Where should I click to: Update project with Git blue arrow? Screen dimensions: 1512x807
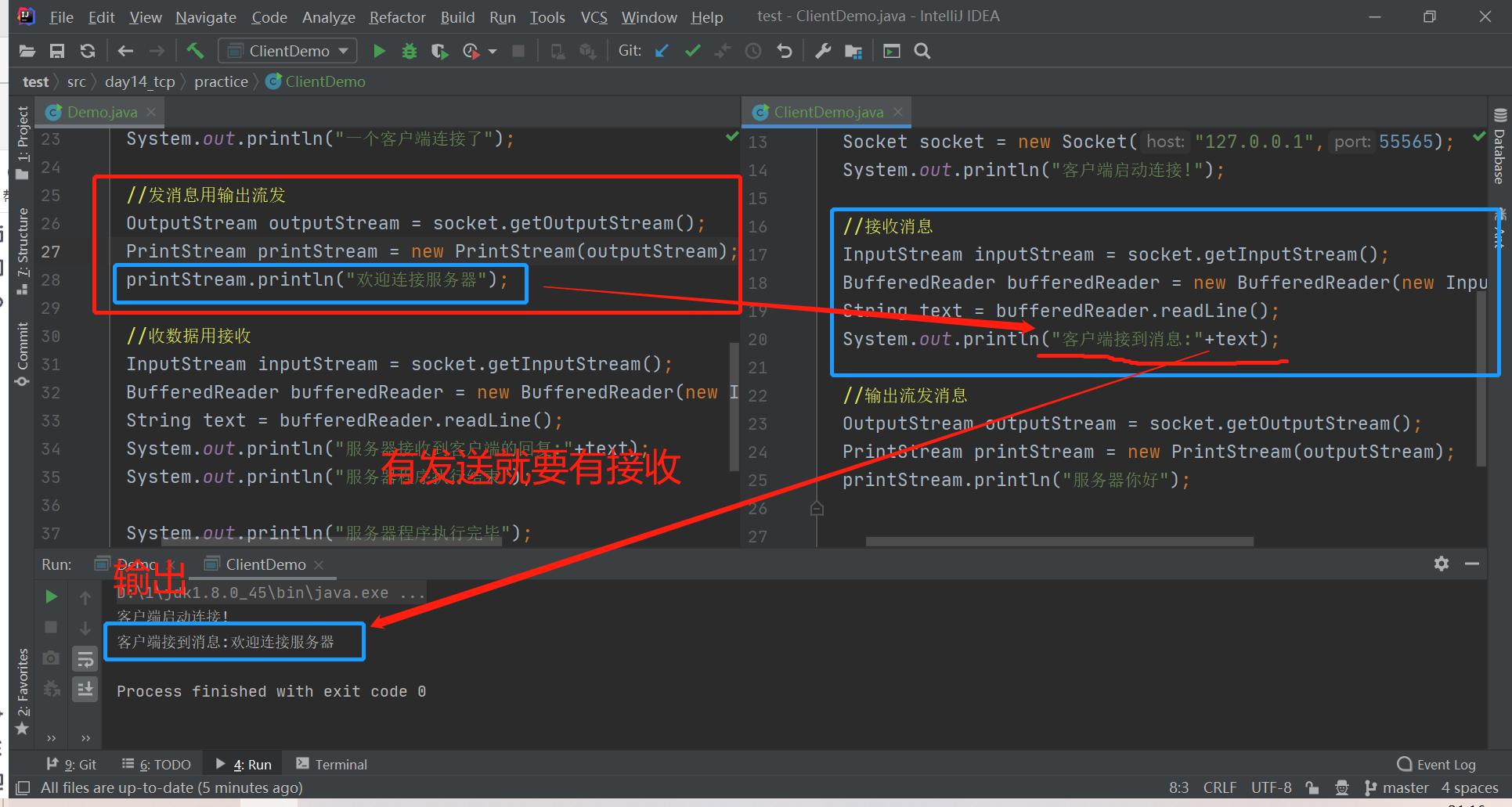[662, 51]
